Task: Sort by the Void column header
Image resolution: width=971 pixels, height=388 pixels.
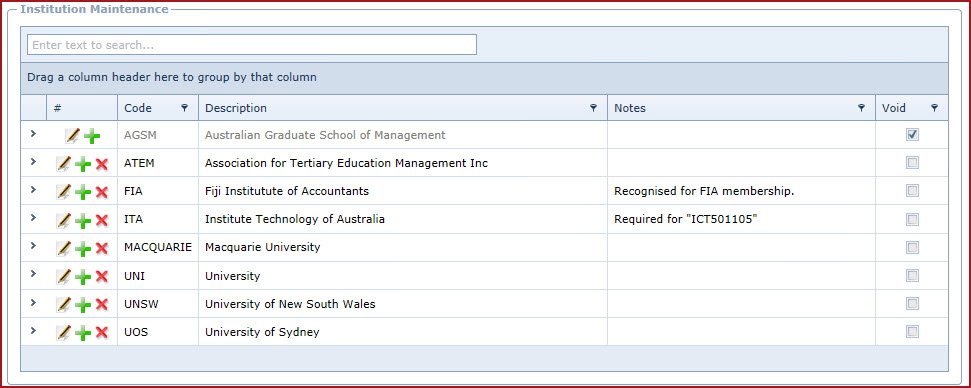Action: click(894, 108)
